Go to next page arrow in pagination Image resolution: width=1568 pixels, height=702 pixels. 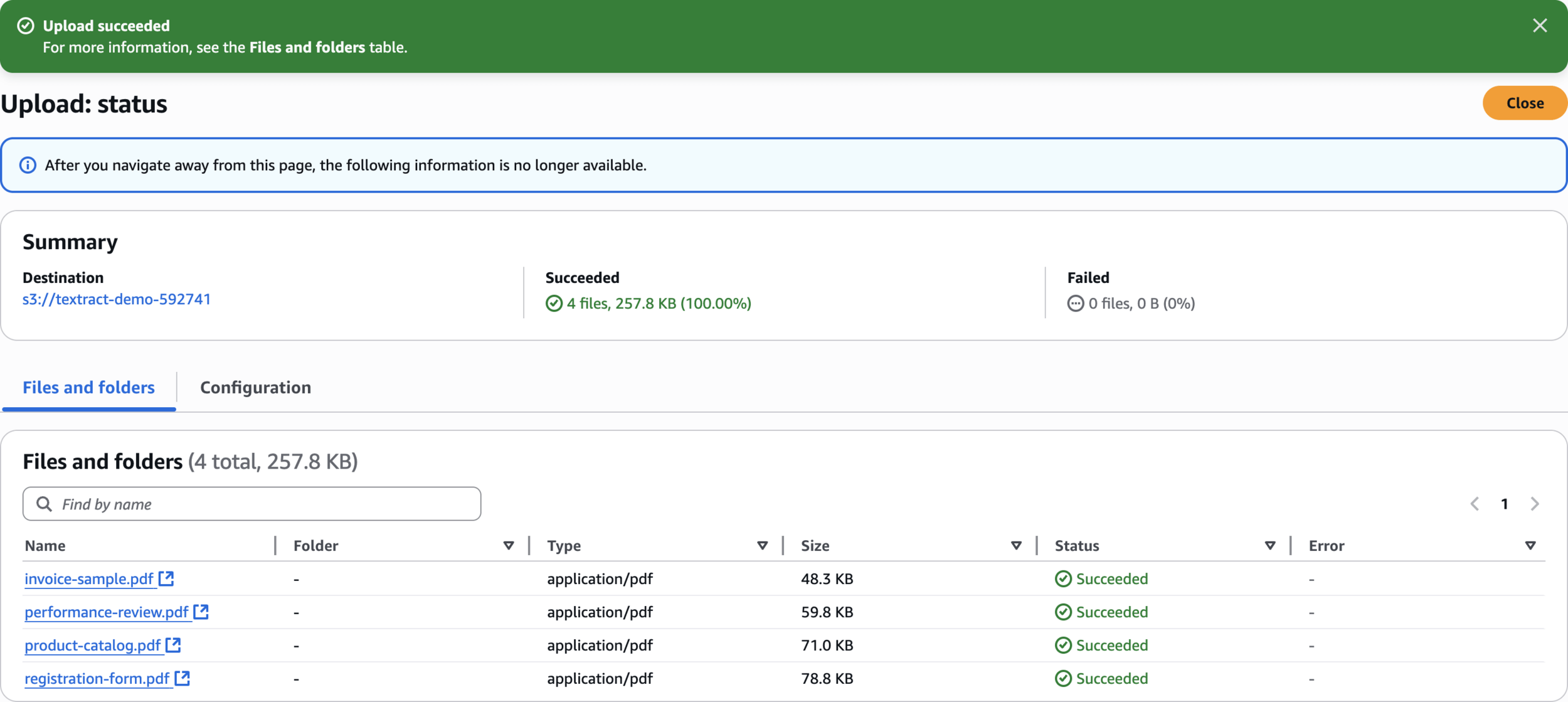[1534, 504]
